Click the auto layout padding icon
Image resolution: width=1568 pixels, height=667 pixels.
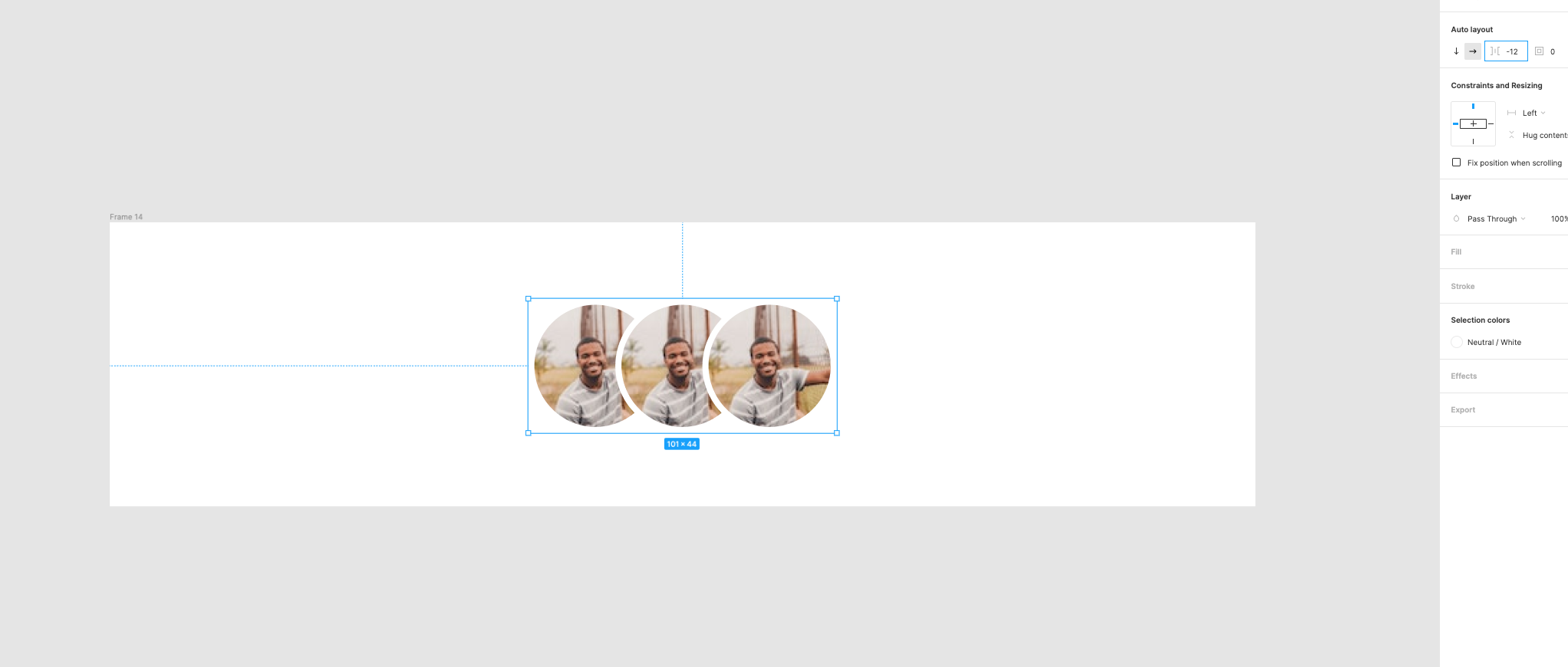[x=1539, y=51]
